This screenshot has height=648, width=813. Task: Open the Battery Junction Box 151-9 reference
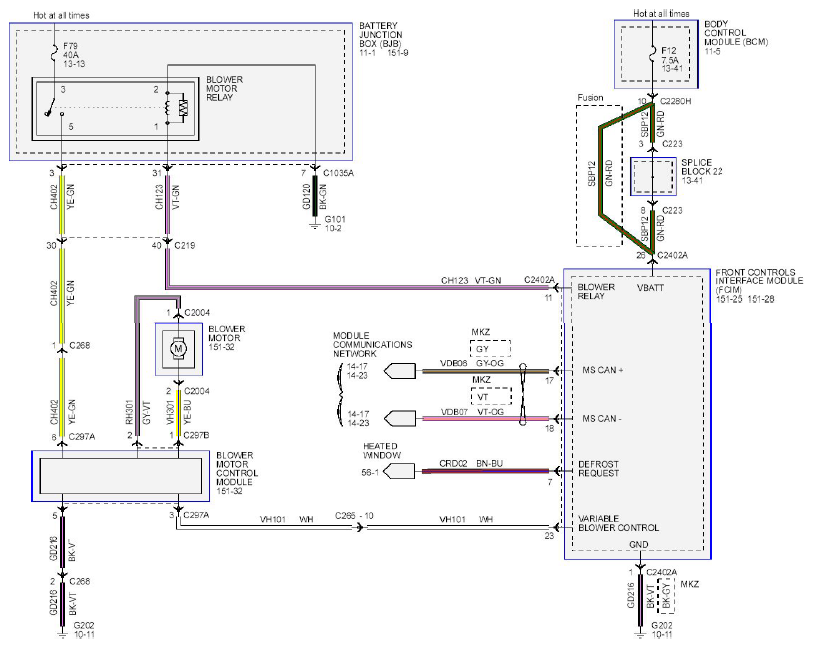(398, 53)
